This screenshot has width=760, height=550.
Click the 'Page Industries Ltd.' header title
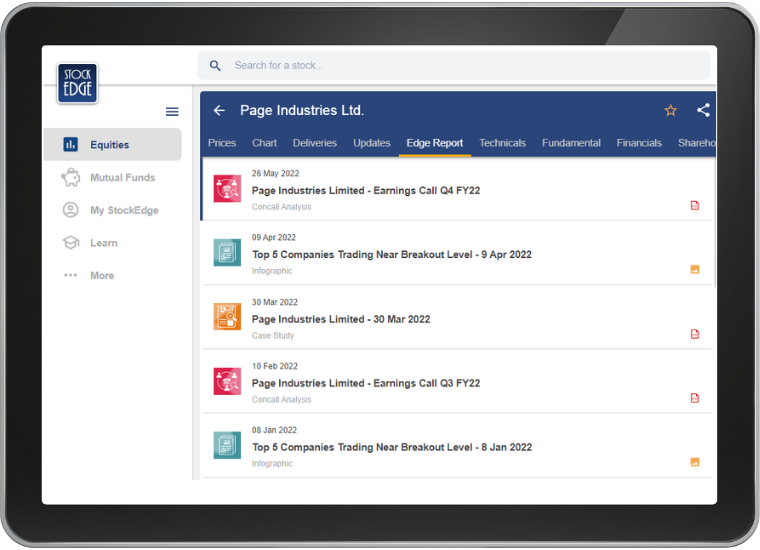pyautogui.click(x=301, y=110)
